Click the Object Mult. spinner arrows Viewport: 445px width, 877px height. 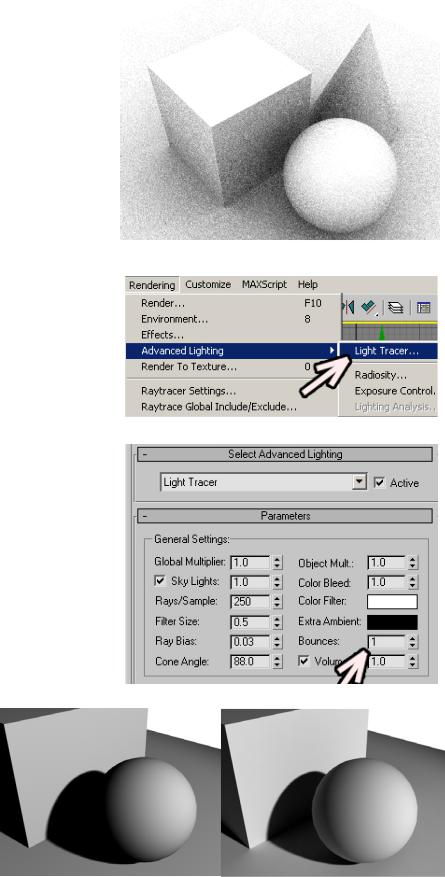[x=413, y=562]
